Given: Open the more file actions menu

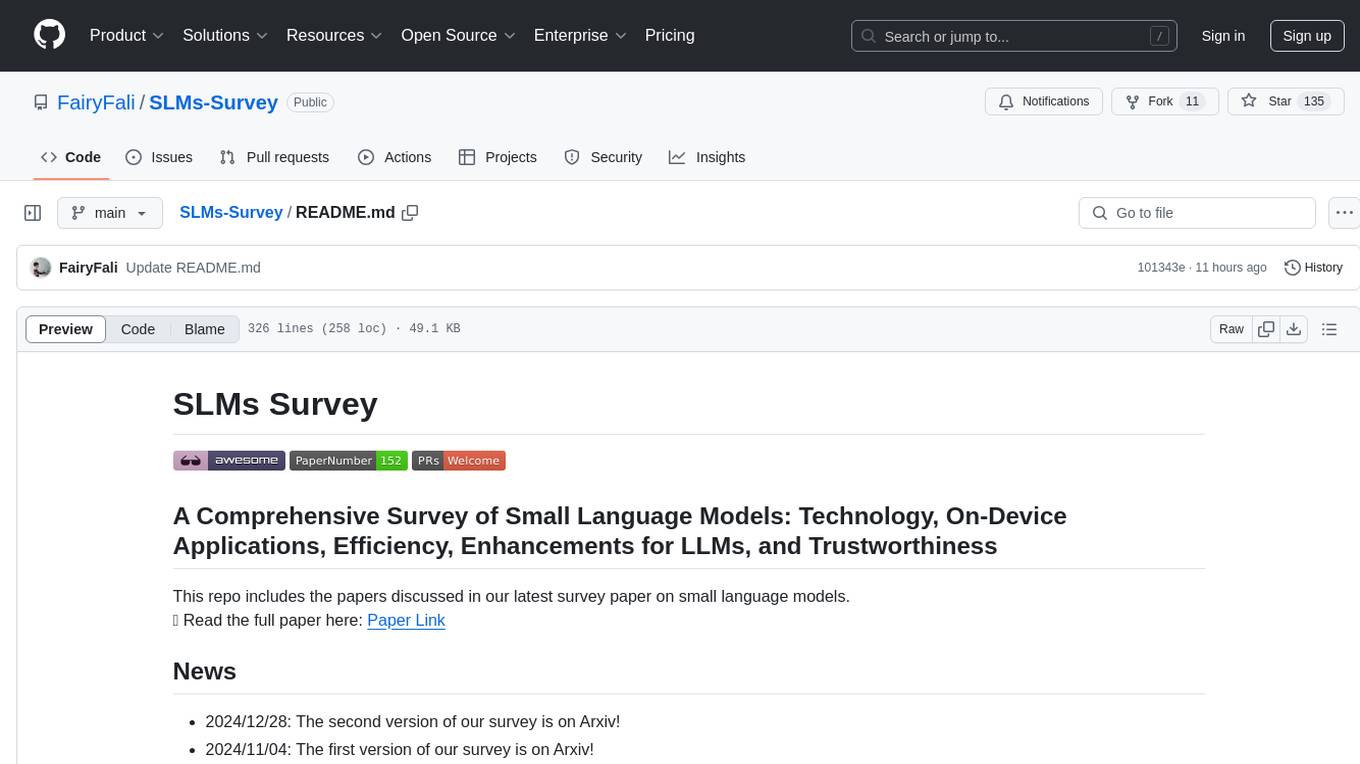Looking at the screenshot, I should (1344, 213).
